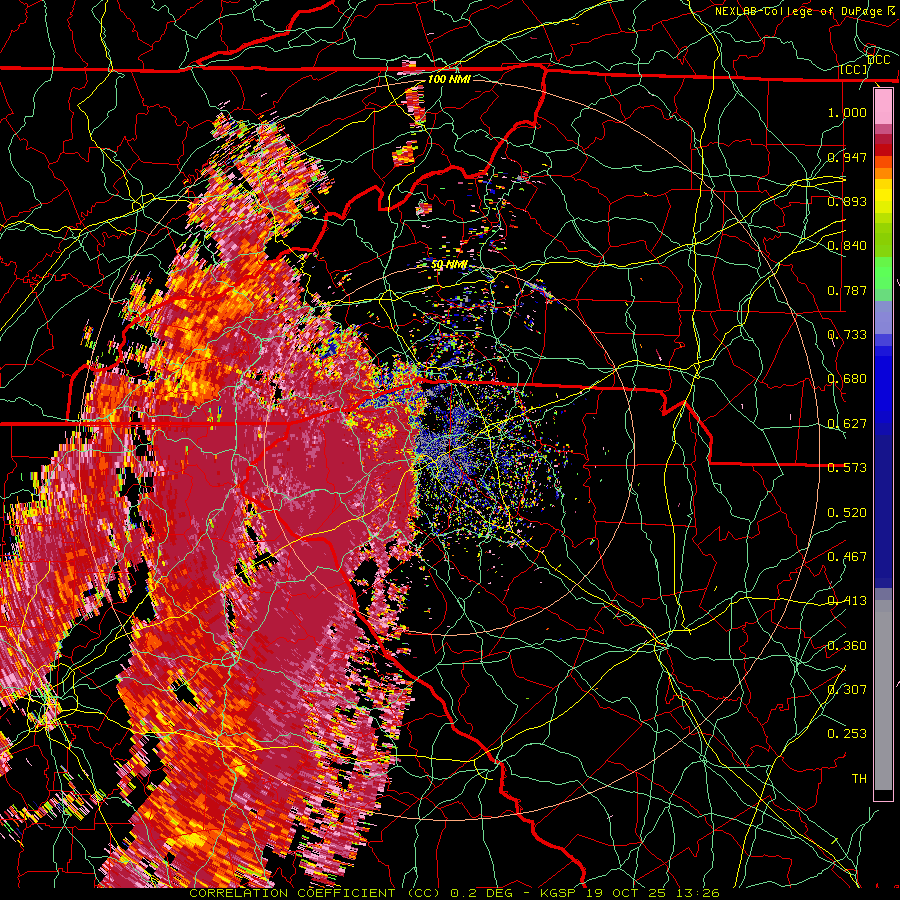Click the 100 NMI range ring label
The image size is (900, 900).
[449, 79]
